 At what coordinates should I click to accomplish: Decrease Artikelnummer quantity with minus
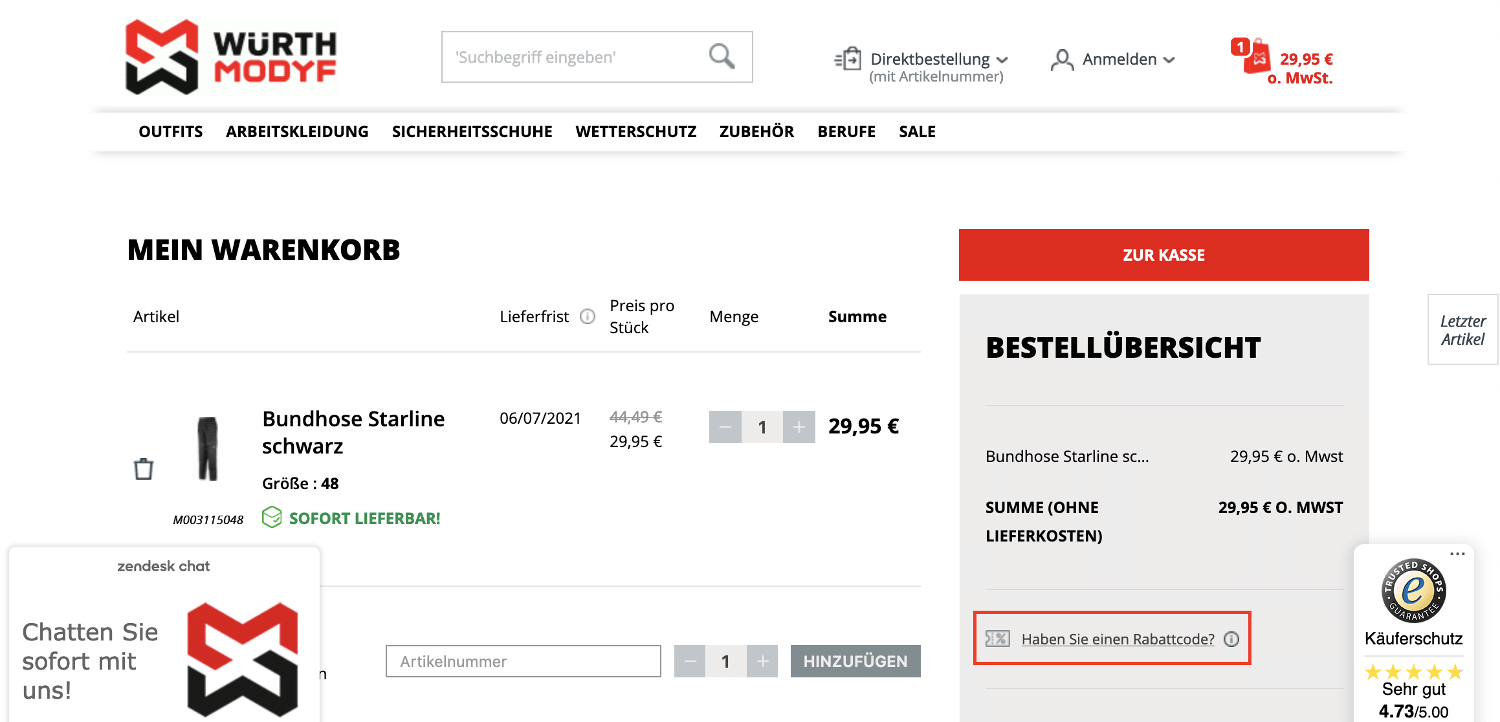[690, 661]
